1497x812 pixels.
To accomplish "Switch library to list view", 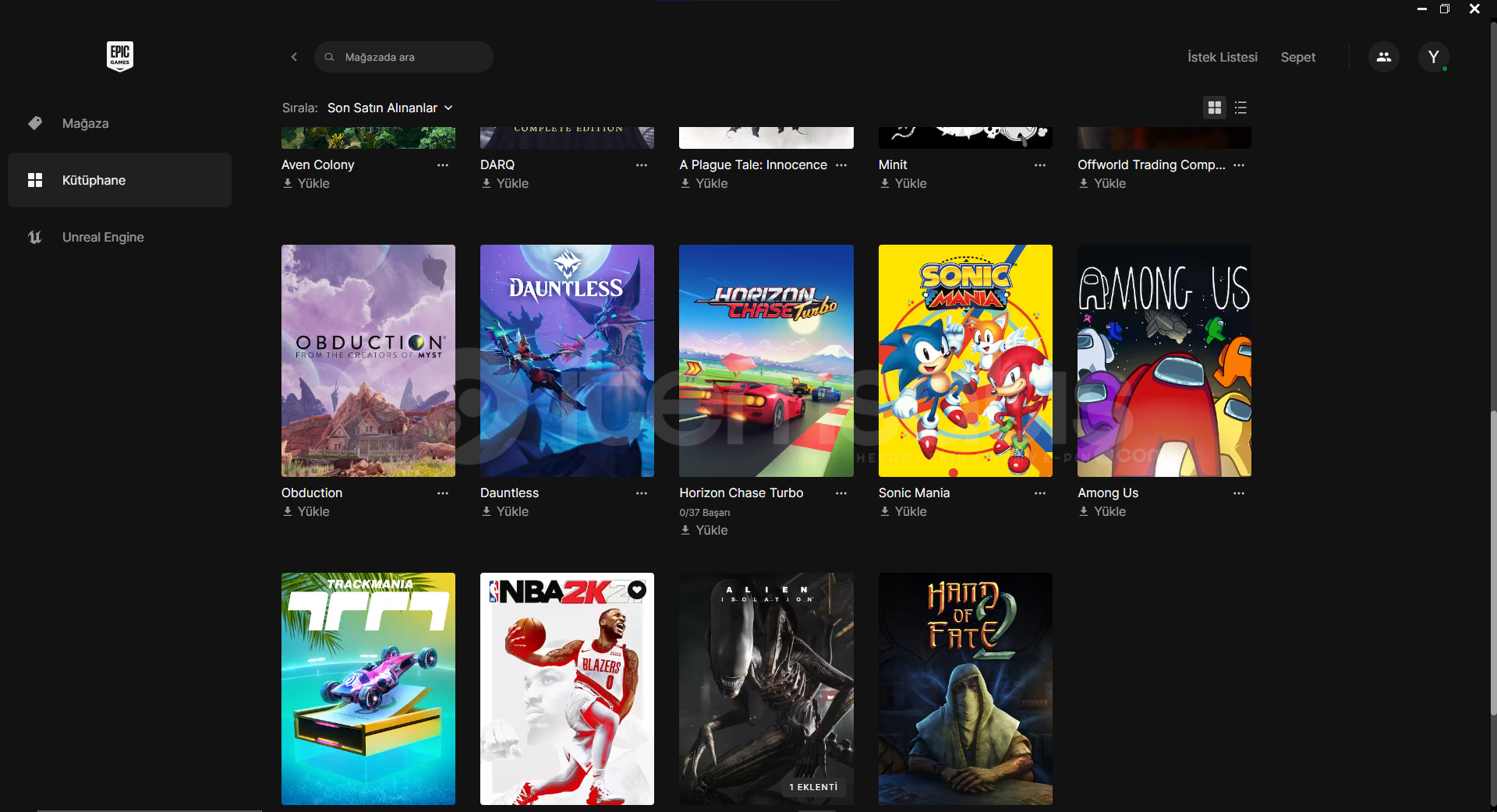I will (1240, 108).
